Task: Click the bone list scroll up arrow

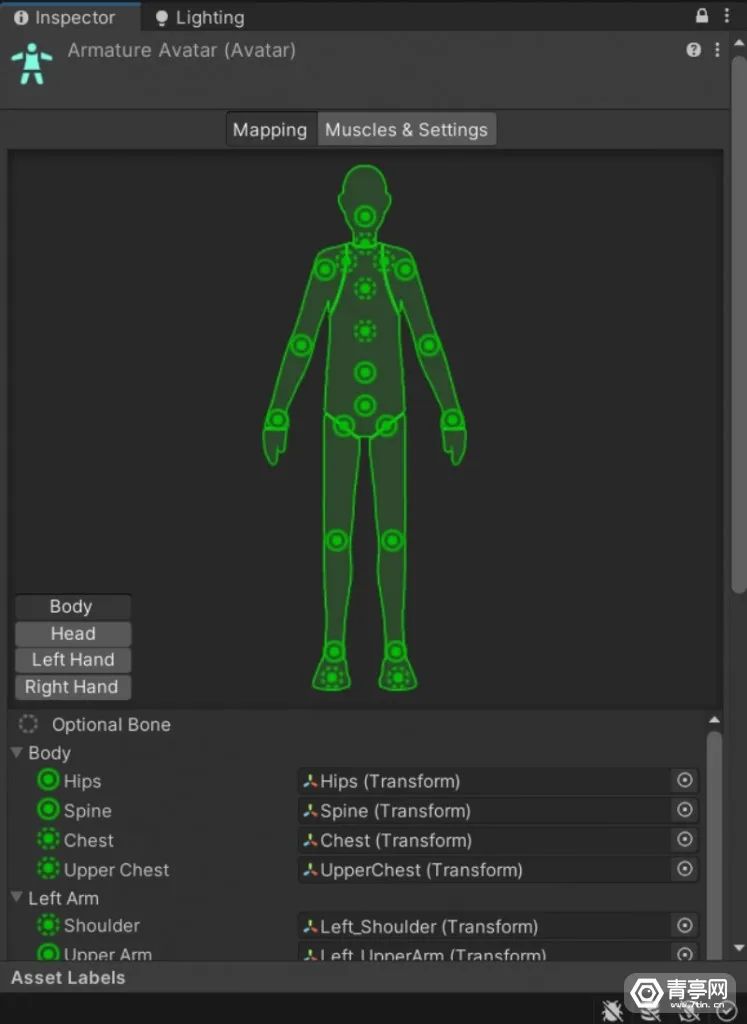Action: [714, 720]
